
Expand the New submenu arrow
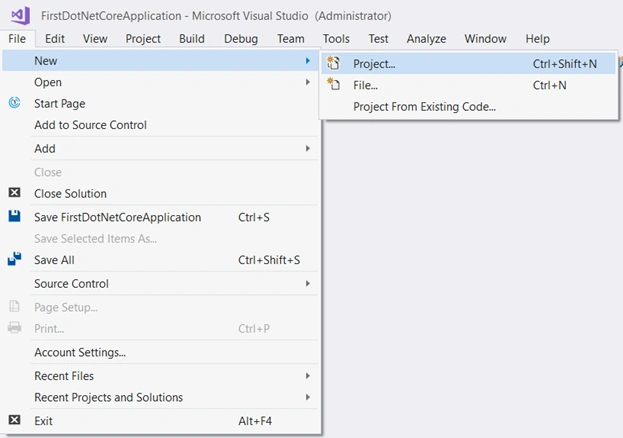308,60
